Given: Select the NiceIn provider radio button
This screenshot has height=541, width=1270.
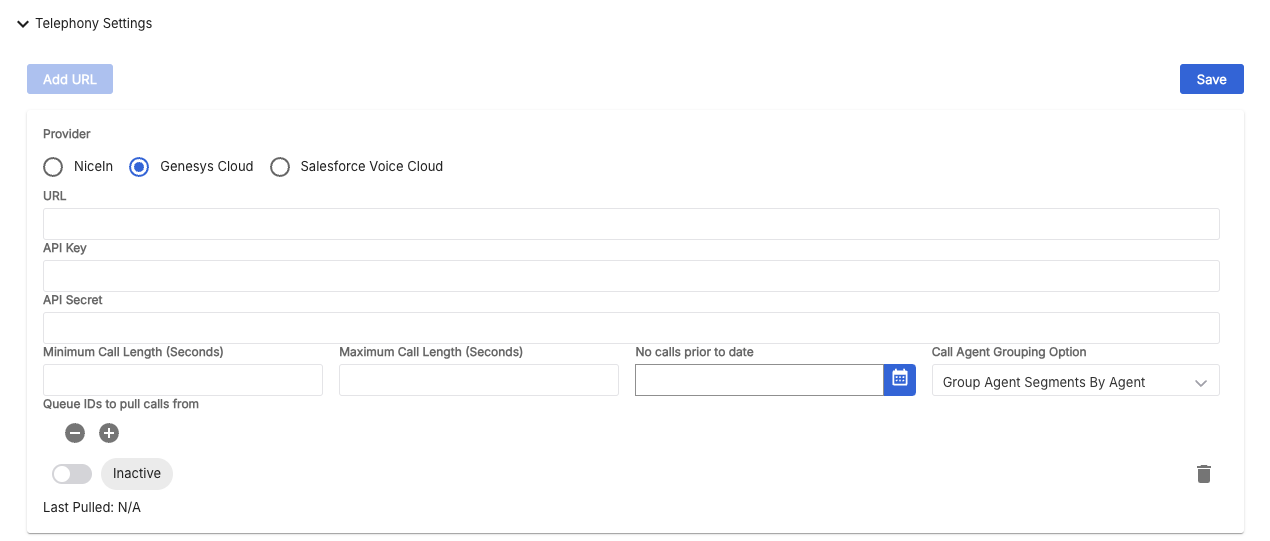Looking at the screenshot, I should click(x=53, y=167).
